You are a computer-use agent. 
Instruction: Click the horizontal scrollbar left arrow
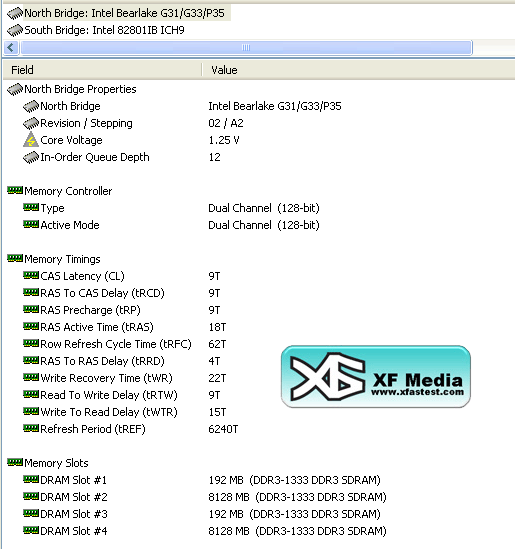11,48
